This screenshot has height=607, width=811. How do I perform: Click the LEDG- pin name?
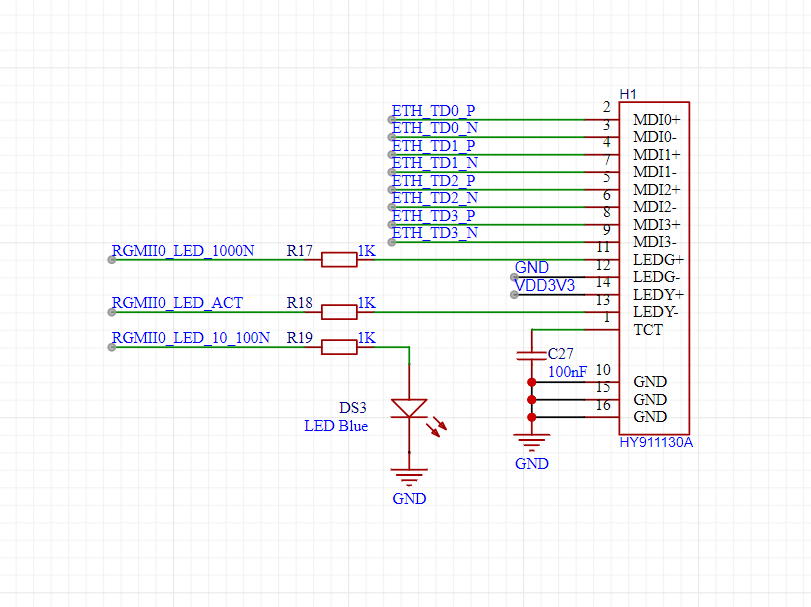pos(656,277)
